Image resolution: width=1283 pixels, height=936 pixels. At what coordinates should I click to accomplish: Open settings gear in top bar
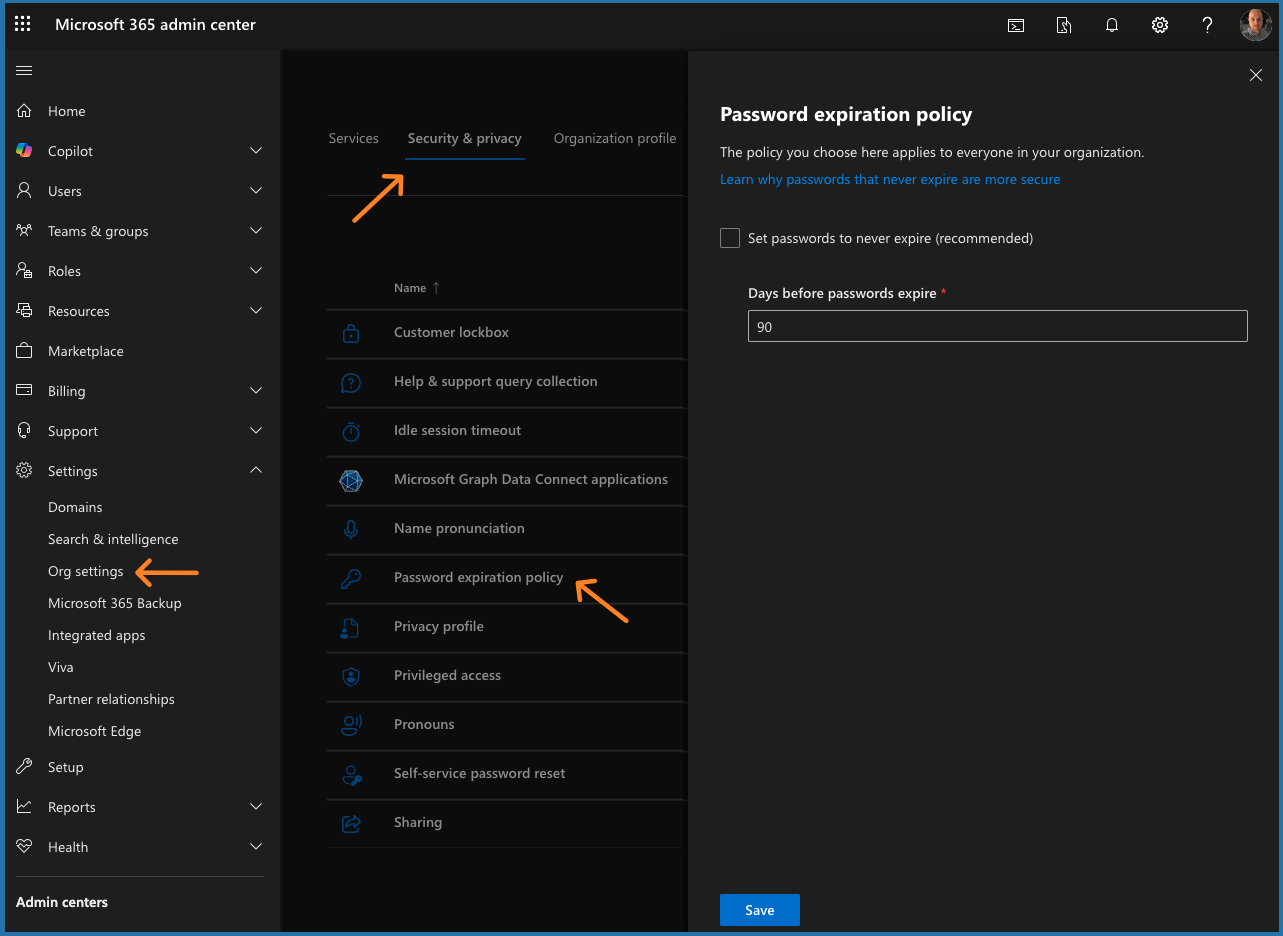click(x=1160, y=25)
